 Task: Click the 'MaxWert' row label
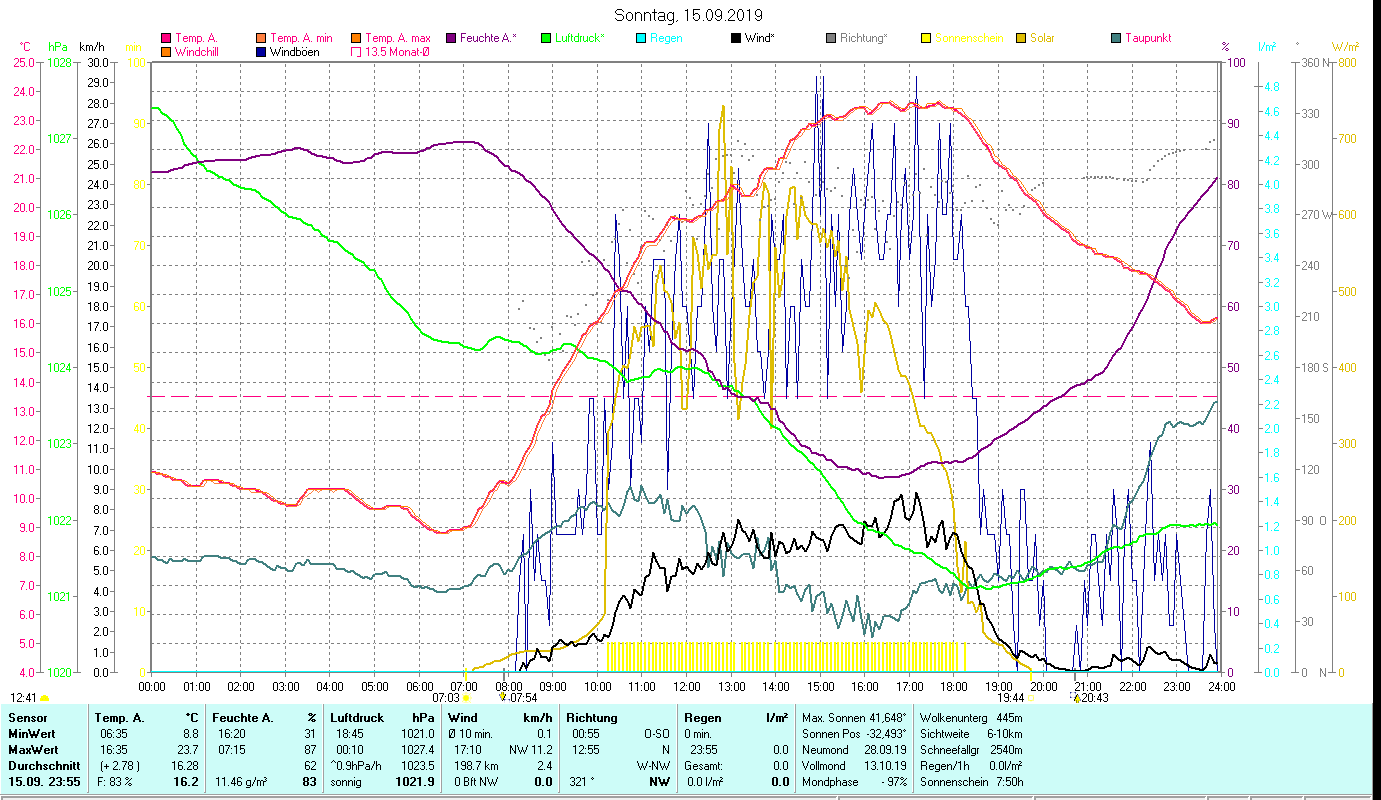(x=33, y=749)
